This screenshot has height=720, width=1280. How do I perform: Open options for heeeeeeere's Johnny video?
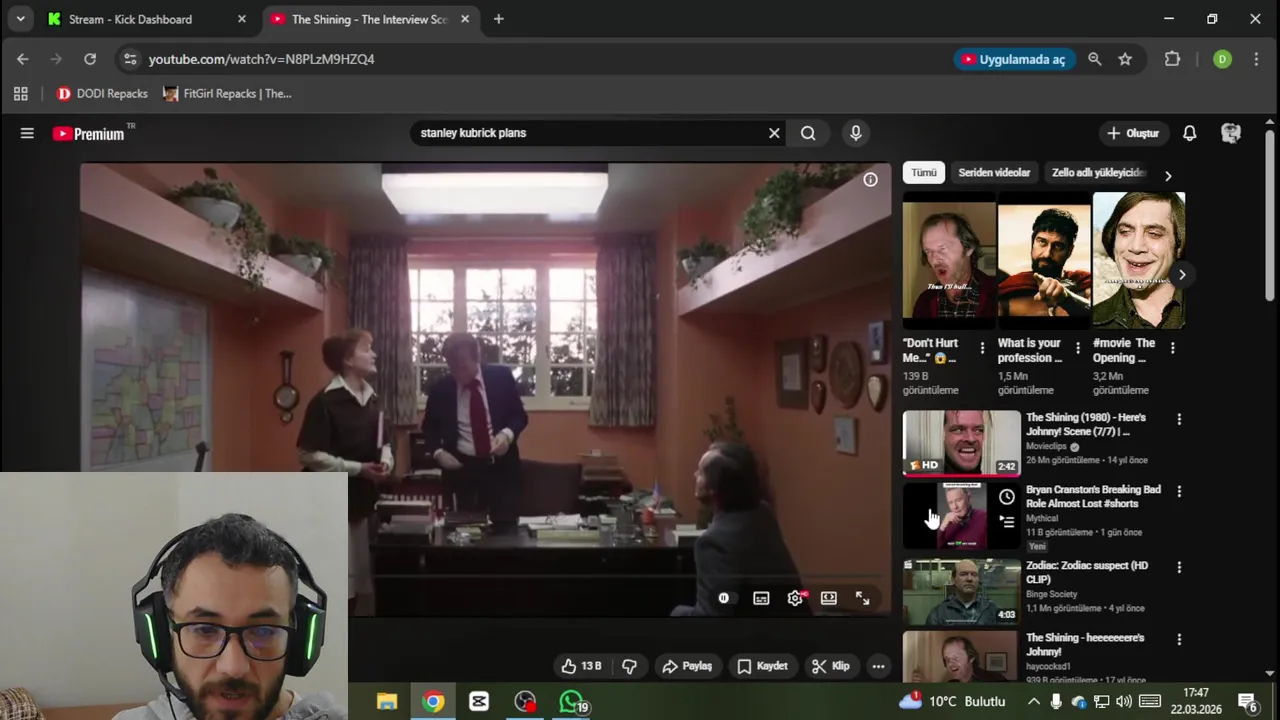pyautogui.click(x=1179, y=640)
